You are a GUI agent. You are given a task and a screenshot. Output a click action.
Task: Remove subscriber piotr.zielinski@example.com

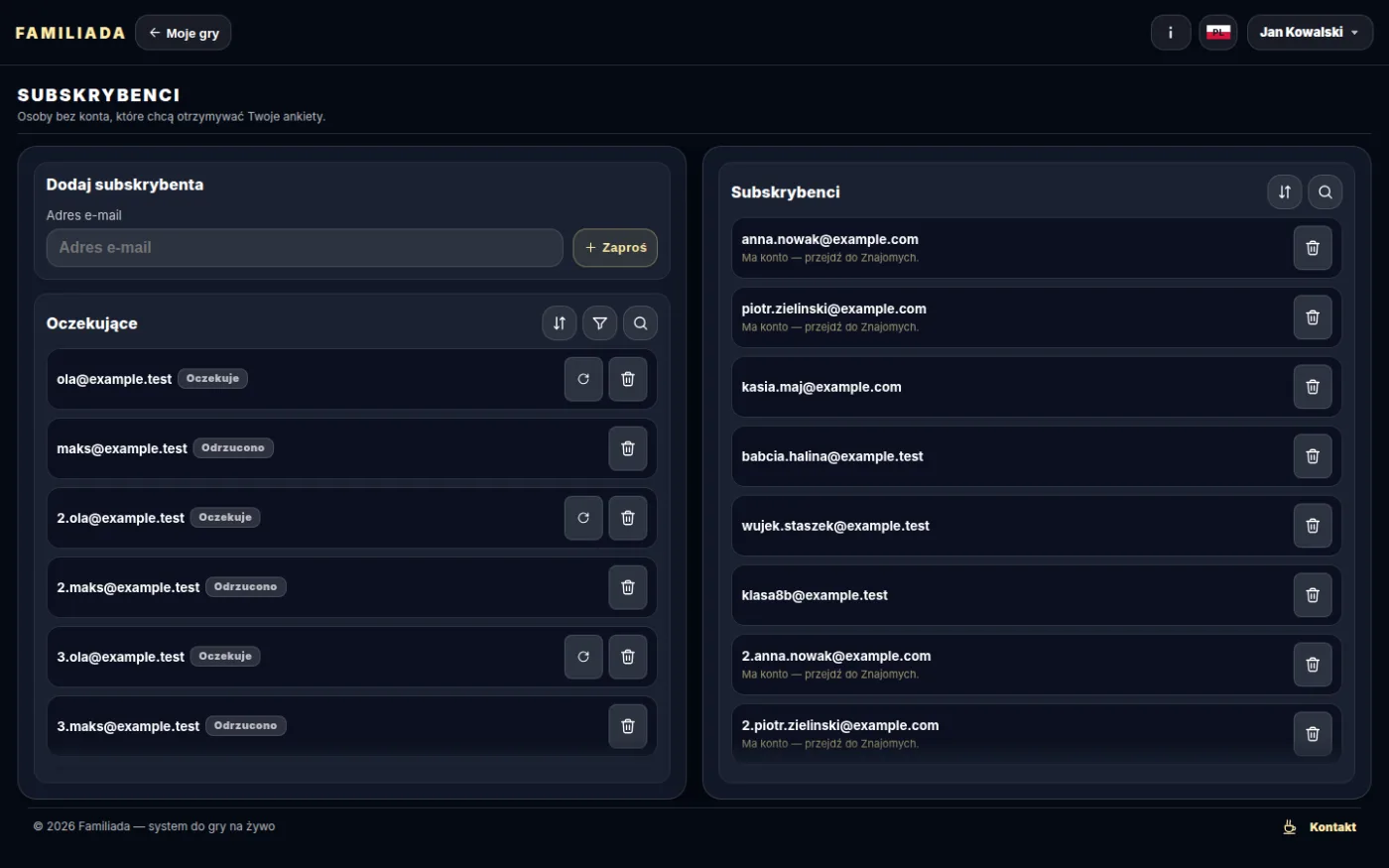pyautogui.click(x=1313, y=317)
